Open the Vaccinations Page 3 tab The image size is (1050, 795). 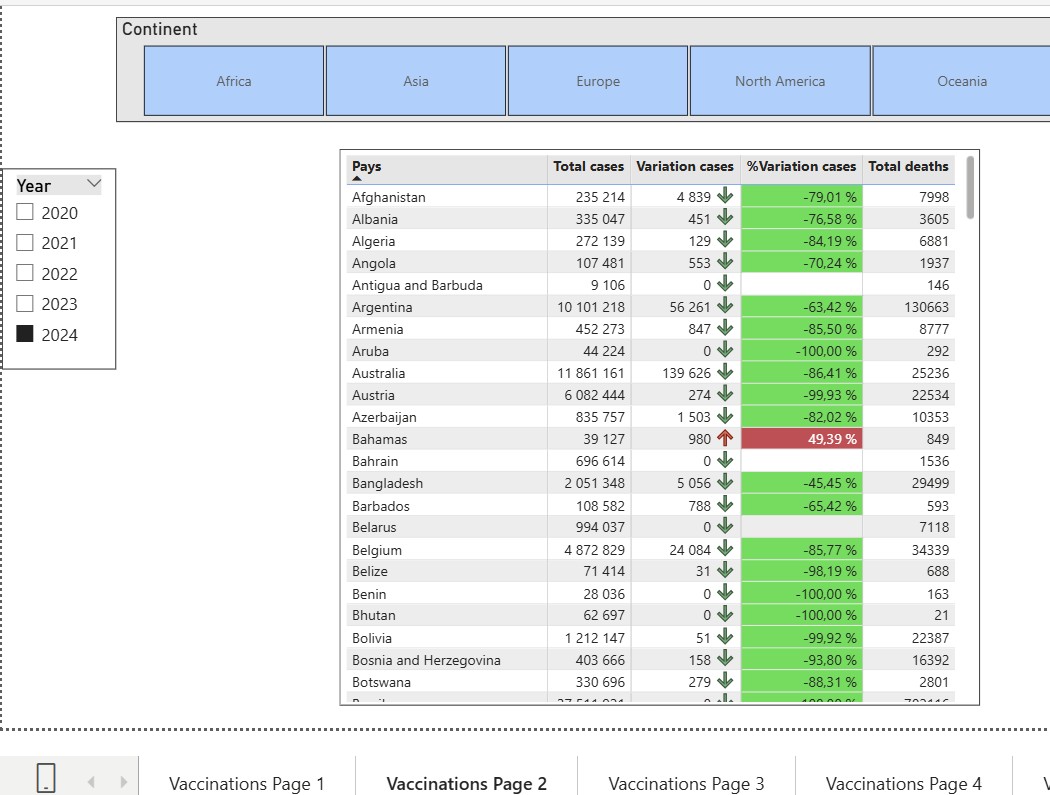pyautogui.click(x=686, y=783)
